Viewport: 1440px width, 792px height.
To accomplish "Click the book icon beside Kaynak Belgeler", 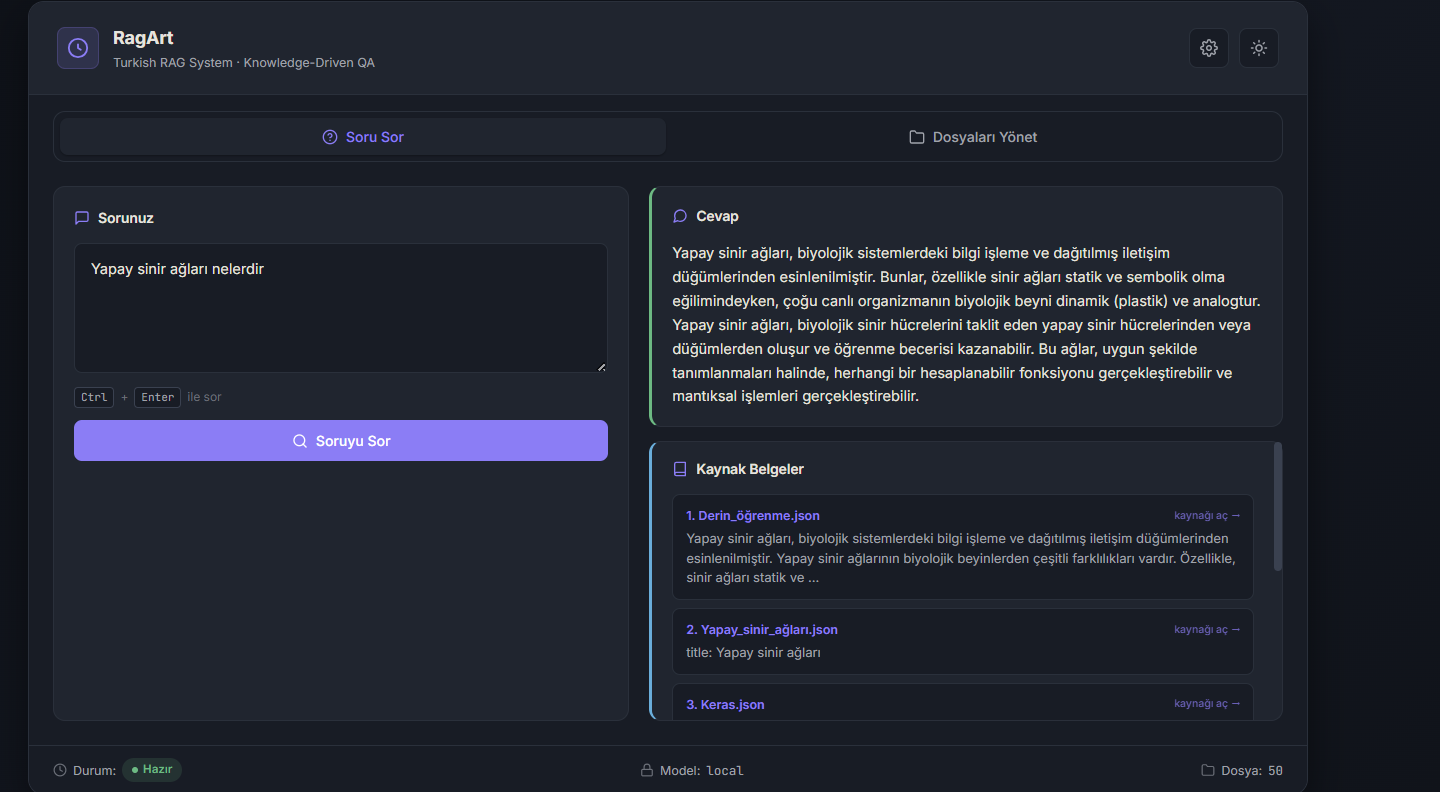I will coord(680,469).
